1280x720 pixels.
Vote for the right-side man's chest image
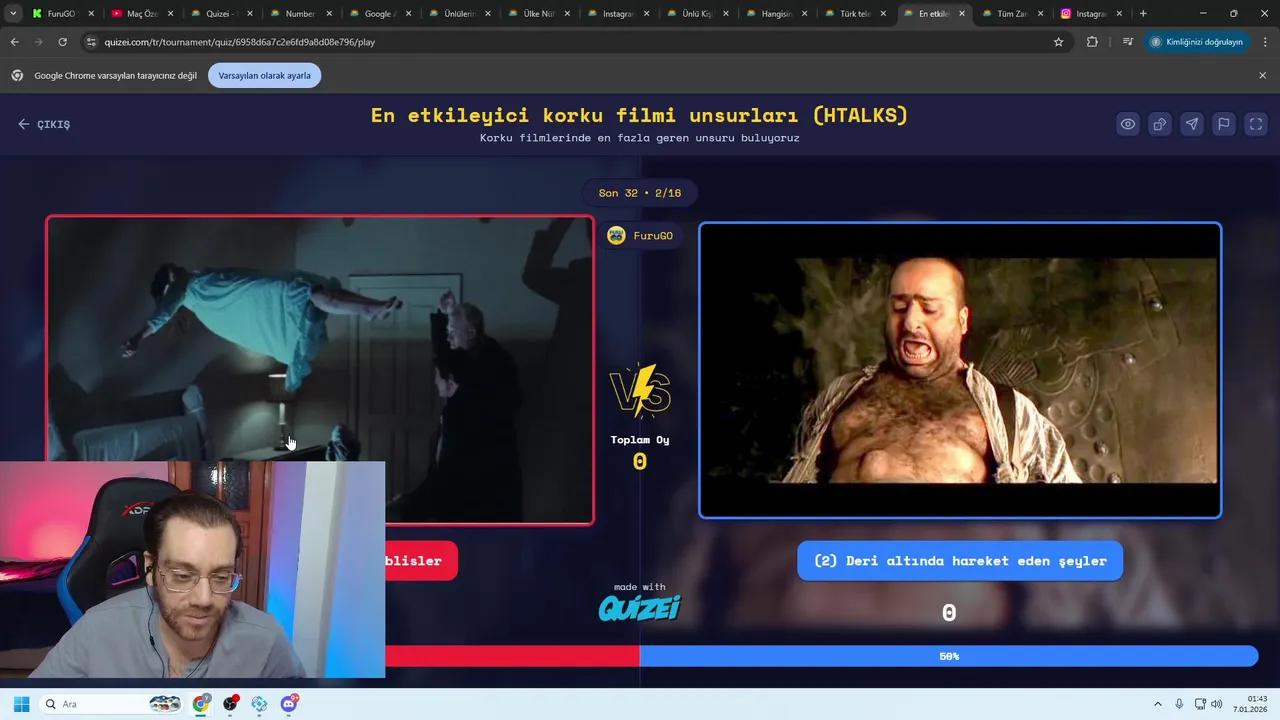[x=960, y=370]
